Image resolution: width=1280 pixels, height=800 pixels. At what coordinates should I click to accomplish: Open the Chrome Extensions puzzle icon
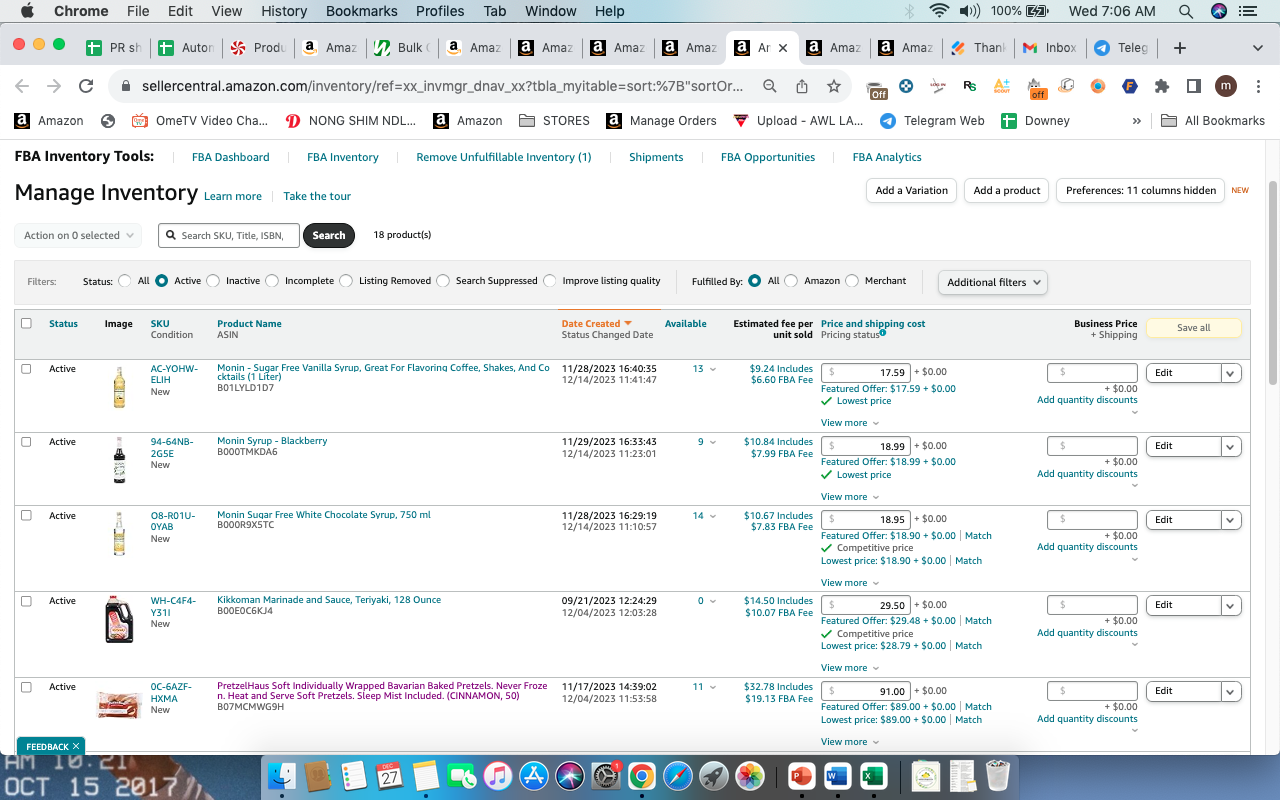[1162, 87]
